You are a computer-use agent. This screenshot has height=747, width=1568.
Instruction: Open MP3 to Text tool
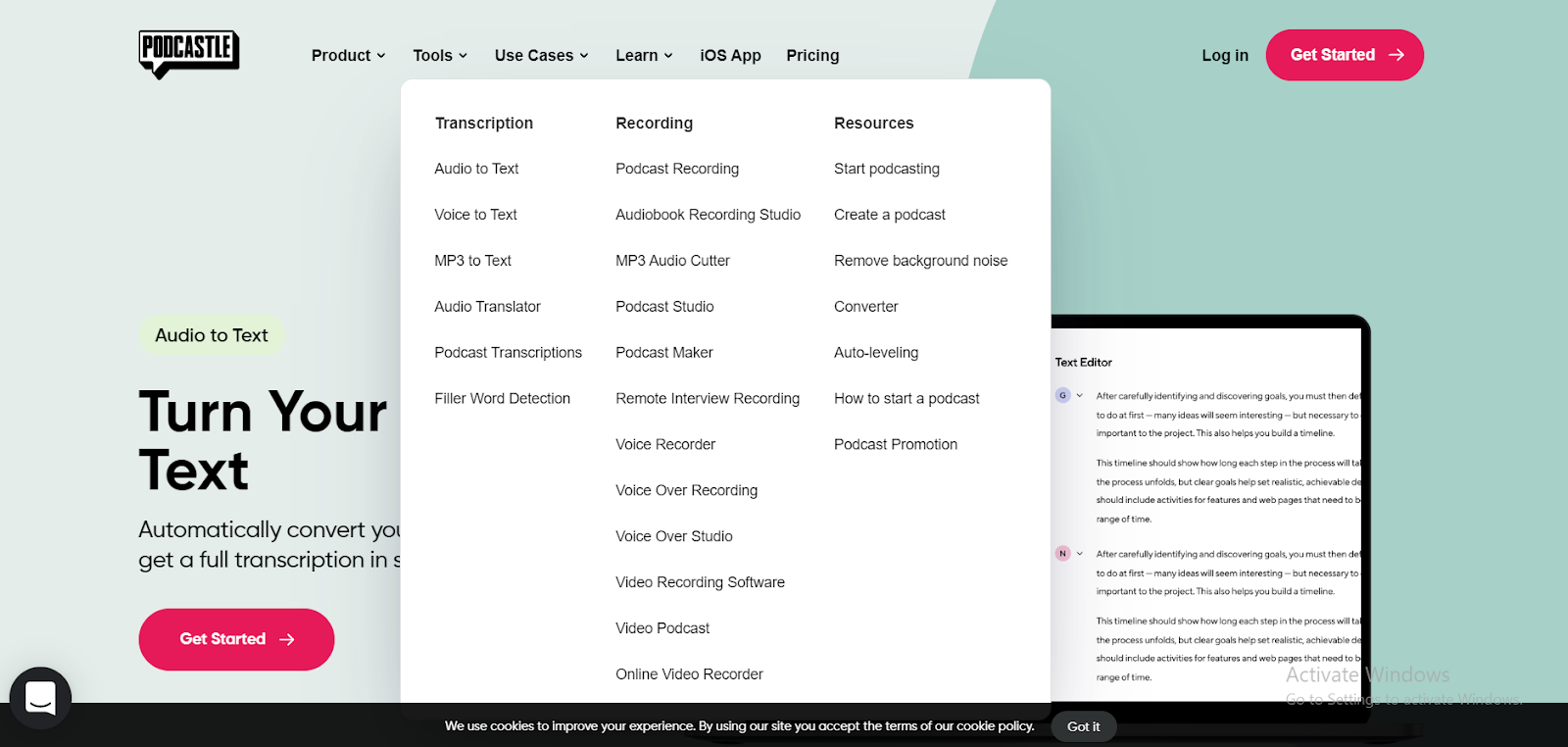[472, 261]
